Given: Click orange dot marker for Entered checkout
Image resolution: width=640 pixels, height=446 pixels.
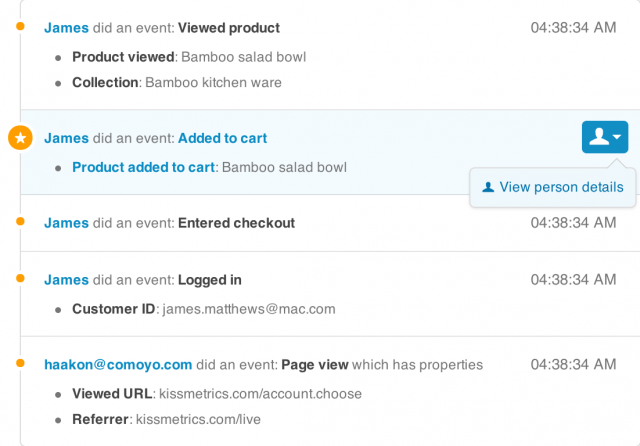Looking at the screenshot, I should (20, 222).
